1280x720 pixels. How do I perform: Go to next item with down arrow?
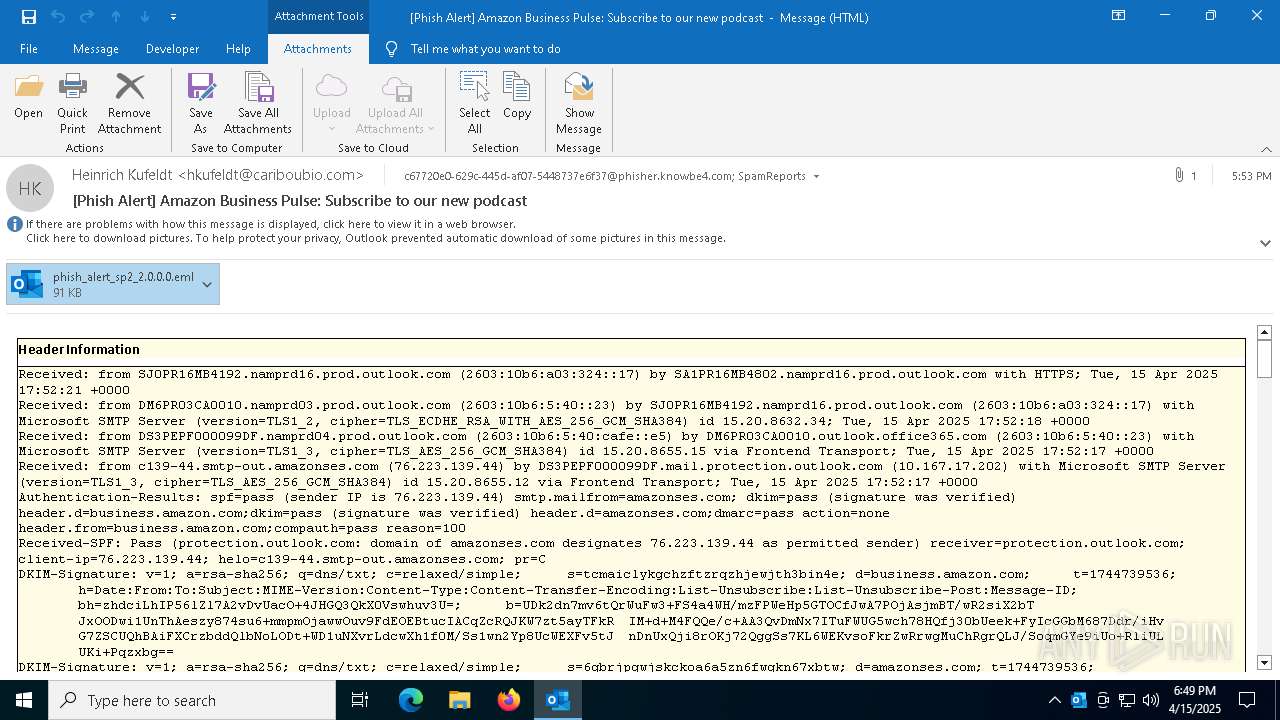pos(145,17)
